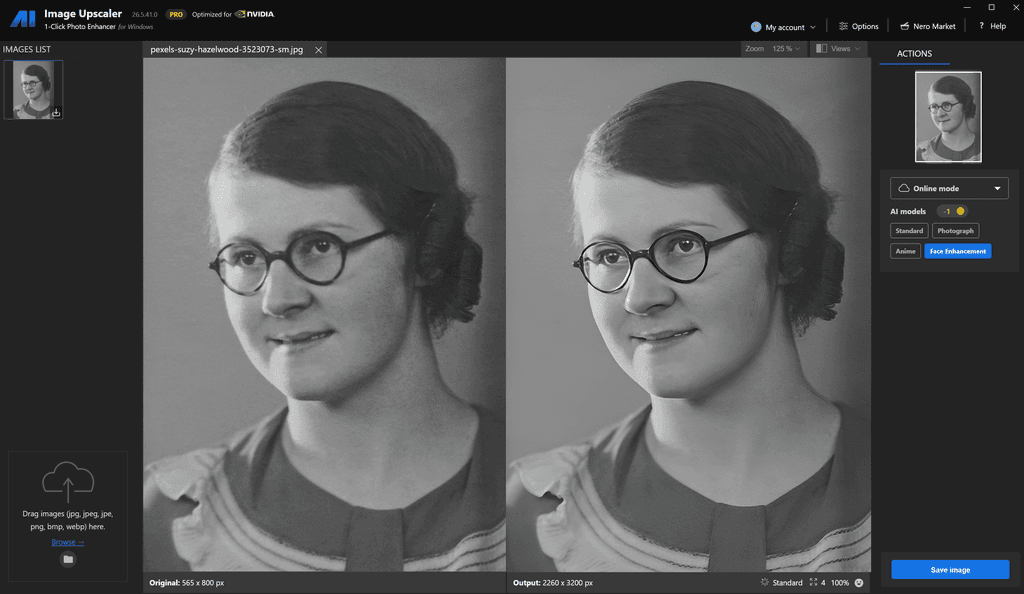Open folder browser via the folder icon
1024x594 pixels.
tap(67, 559)
